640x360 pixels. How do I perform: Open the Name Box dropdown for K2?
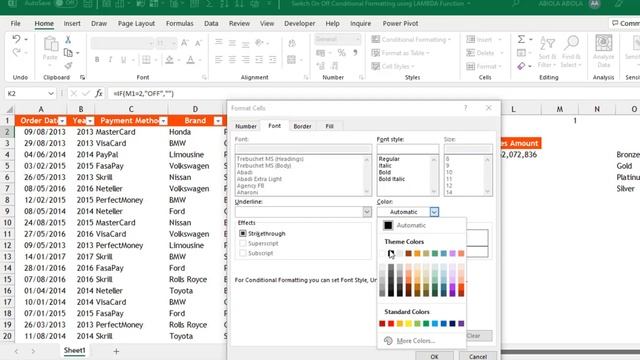[x=51, y=93]
